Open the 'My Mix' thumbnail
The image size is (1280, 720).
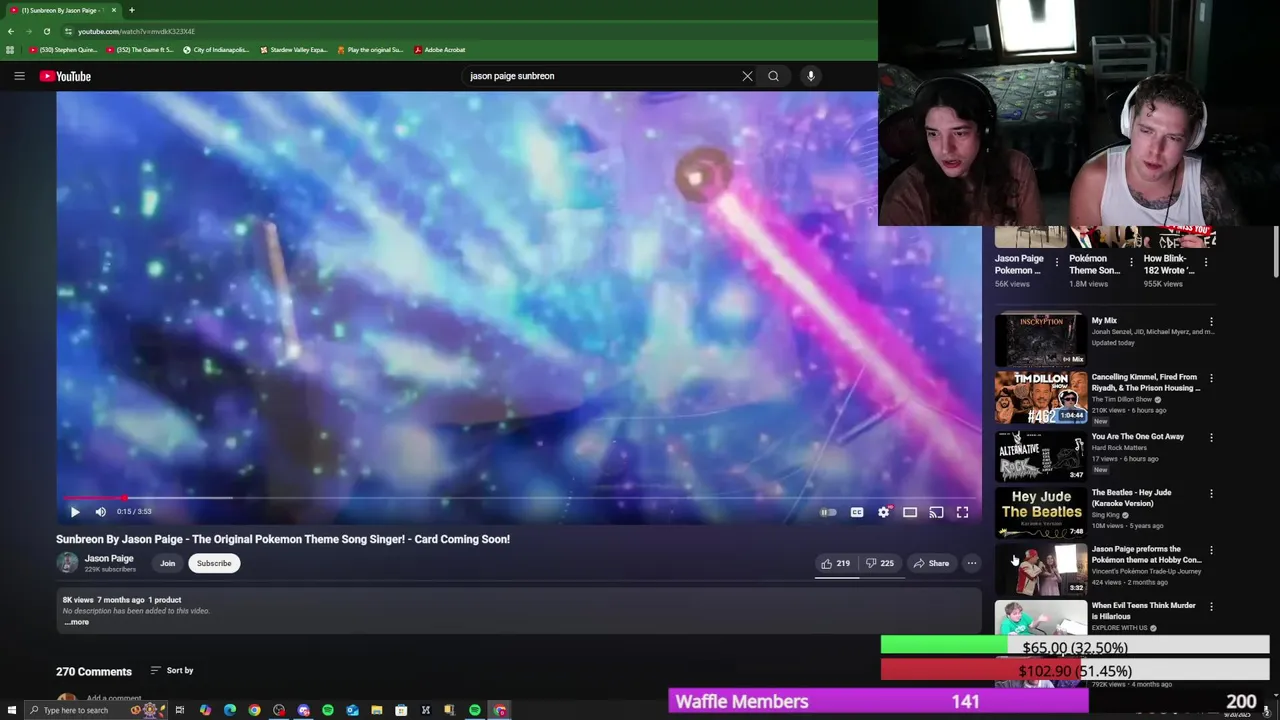tap(1040, 339)
